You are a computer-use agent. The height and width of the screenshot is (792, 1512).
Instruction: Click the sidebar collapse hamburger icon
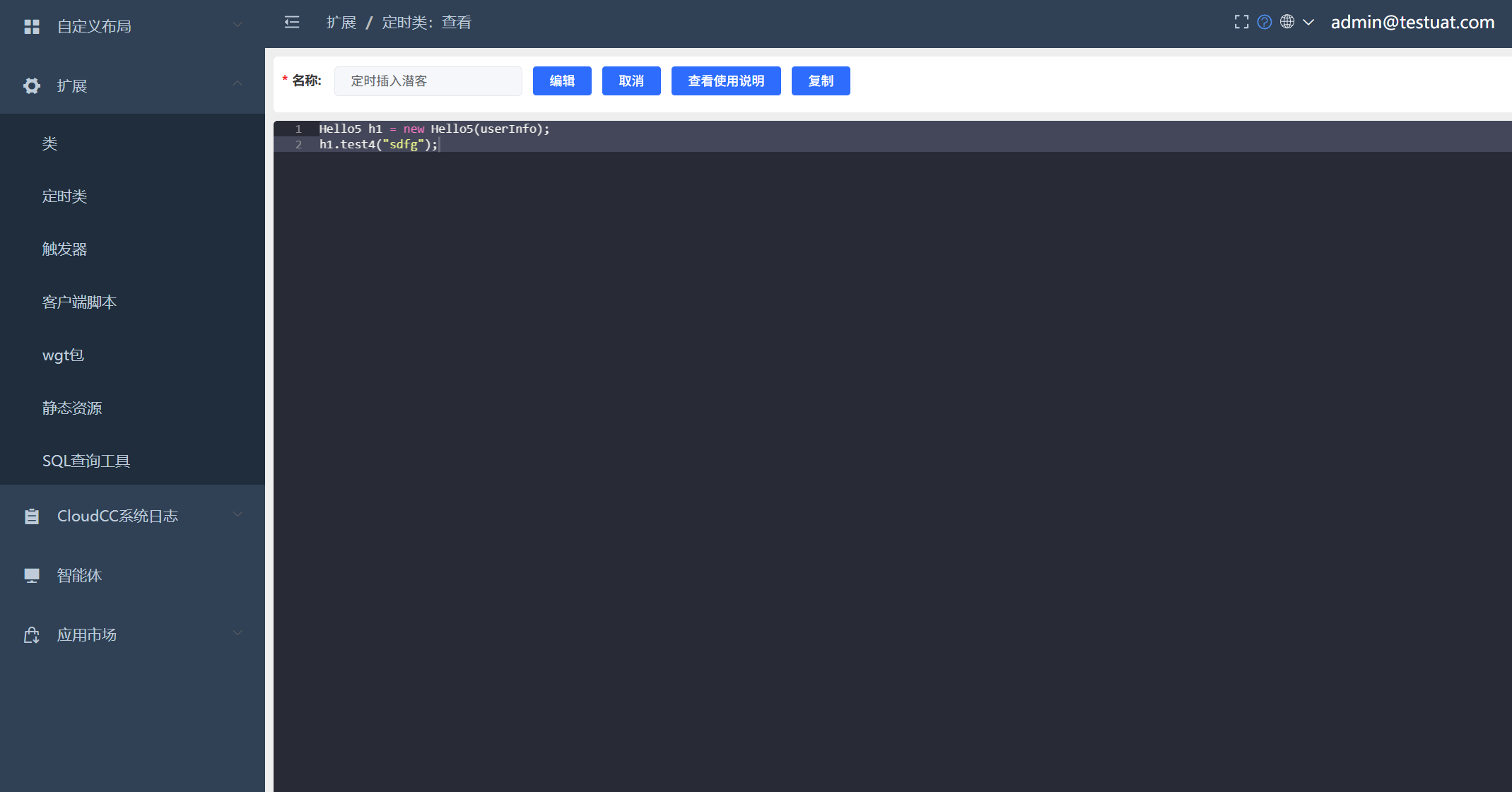tap(292, 23)
